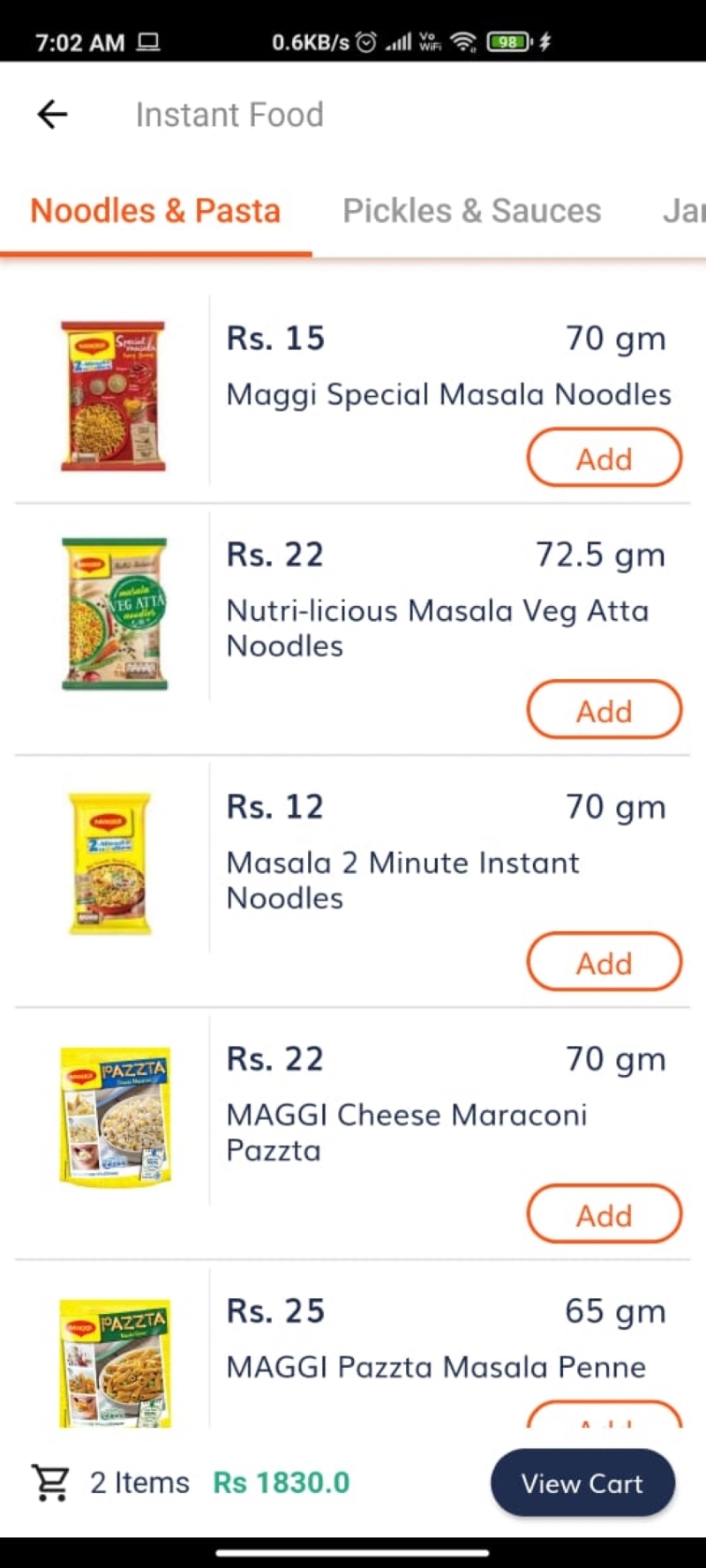Switch to Pickles & Sauces tab

pyautogui.click(x=471, y=212)
